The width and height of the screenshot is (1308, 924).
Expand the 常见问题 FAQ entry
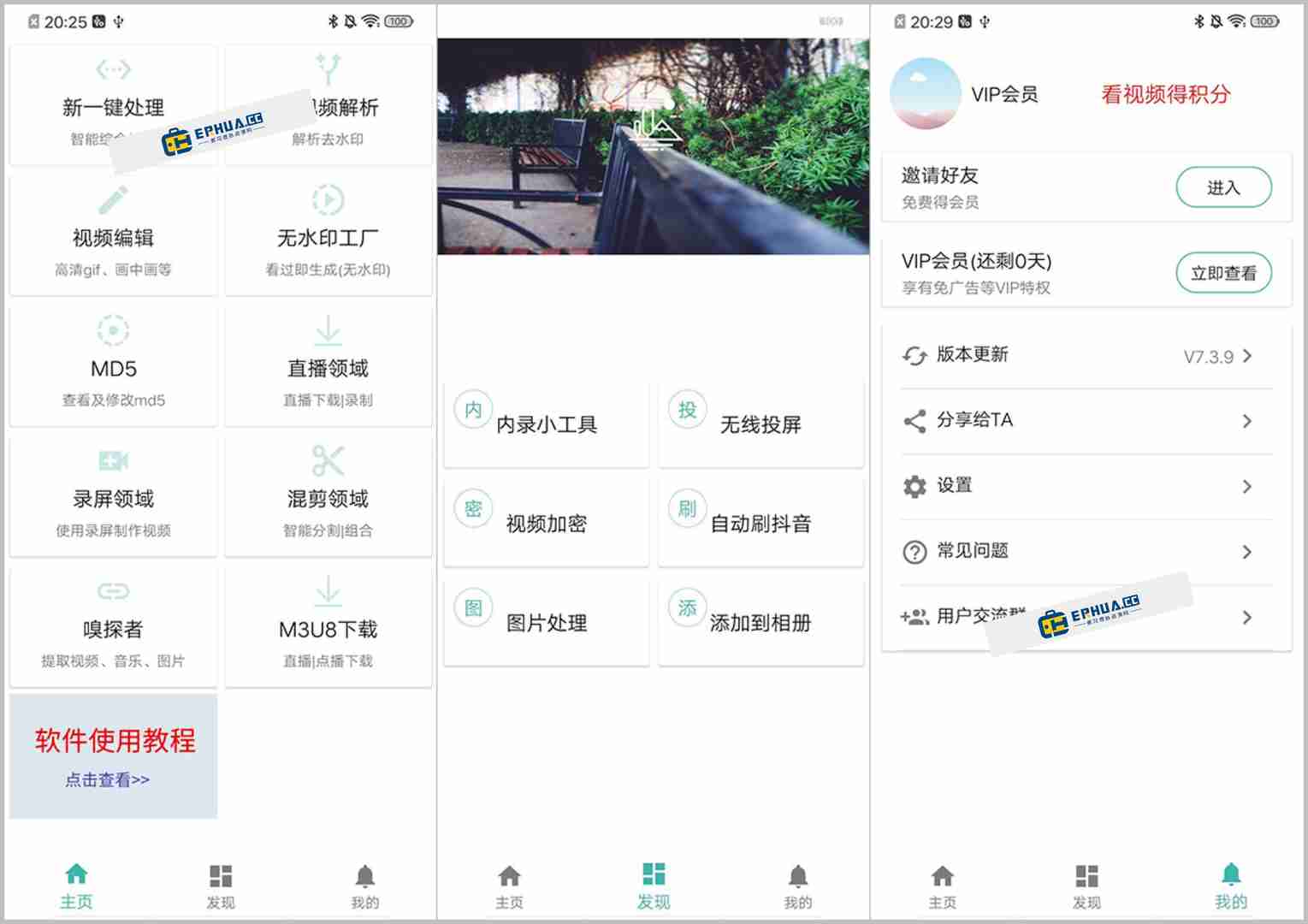coord(1084,551)
